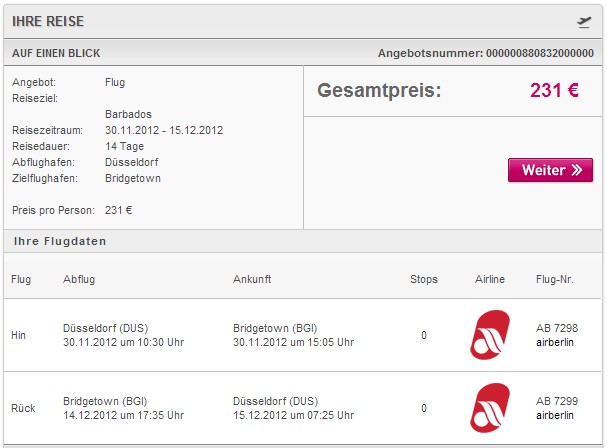Click the Weiter button
Image resolution: width=607 pixels, height=448 pixels.
pos(550,170)
